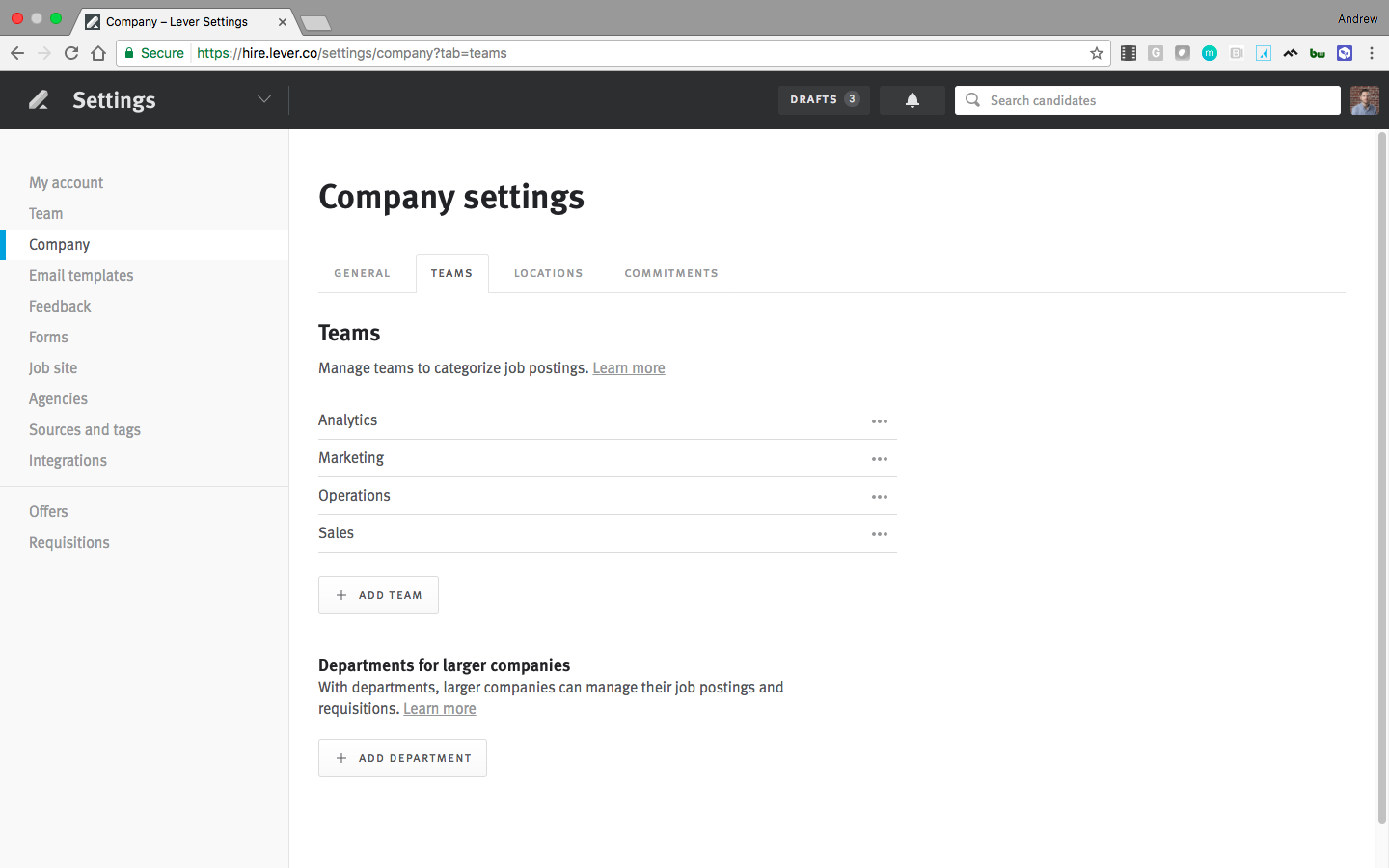Open Chrome's three-dot menu
This screenshot has height=868, width=1389.
coord(1372,53)
